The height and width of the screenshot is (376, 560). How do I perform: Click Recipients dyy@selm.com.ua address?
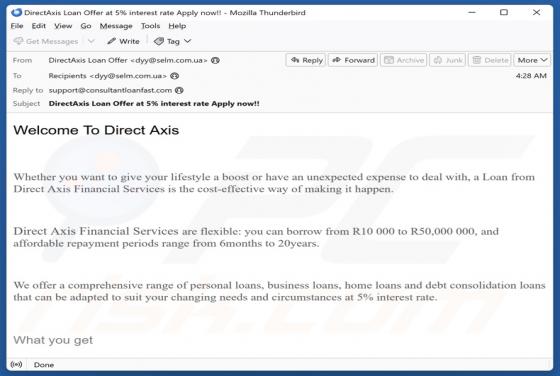coord(108,76)
